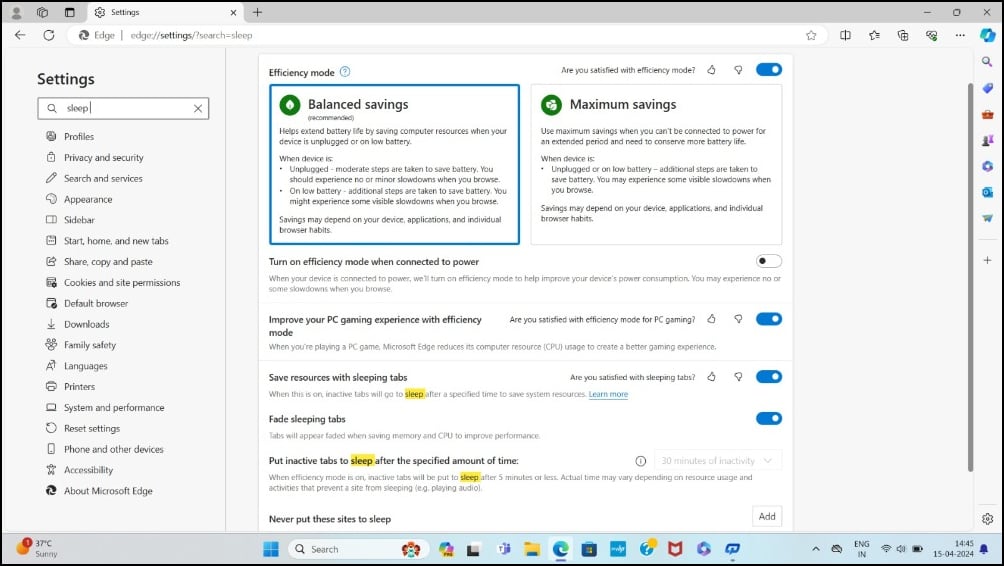Open efficiency mode help question icon

pyautogui.click(x=345, y=72)
